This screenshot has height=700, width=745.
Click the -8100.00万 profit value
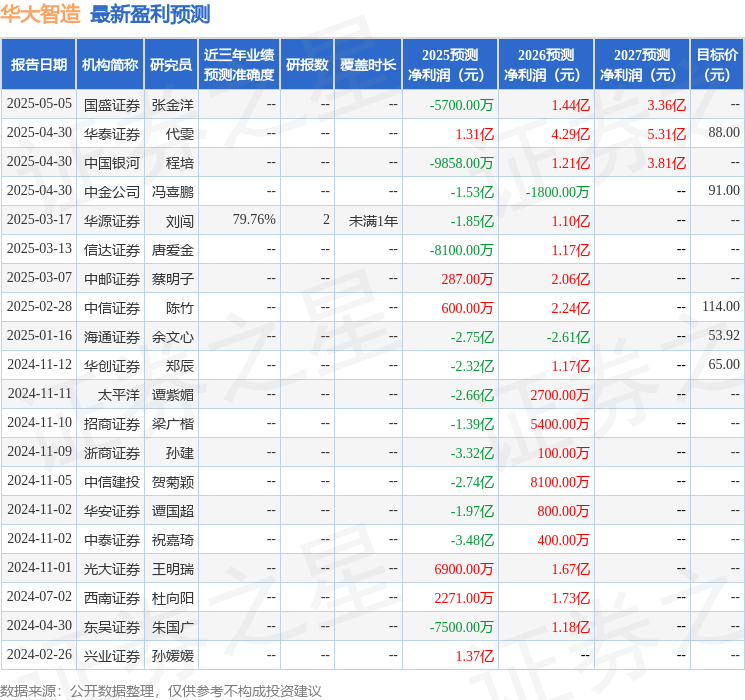point(461,250)
